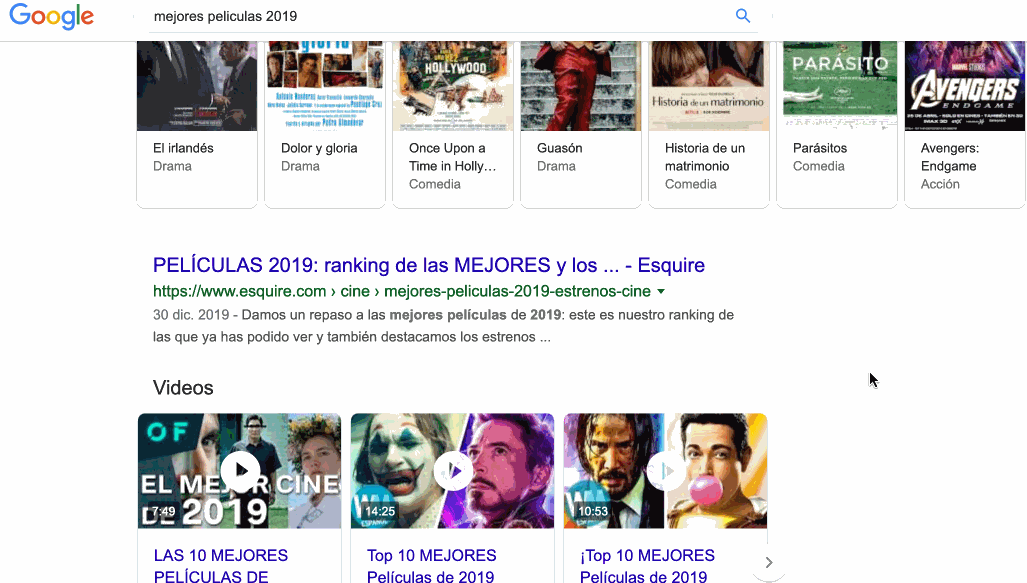Open Once Upon a Time in Hollywood poster

(x=453, y=86)
